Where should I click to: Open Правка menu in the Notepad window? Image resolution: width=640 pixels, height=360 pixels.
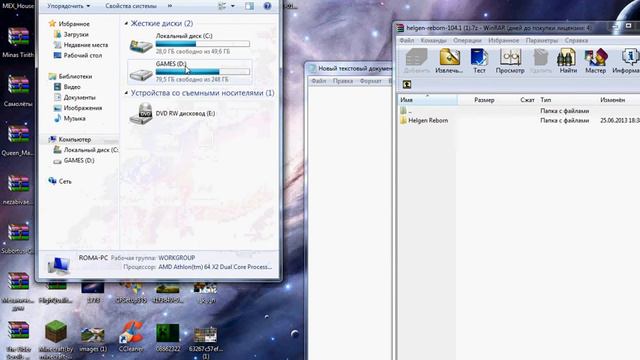tap(342, 81)
